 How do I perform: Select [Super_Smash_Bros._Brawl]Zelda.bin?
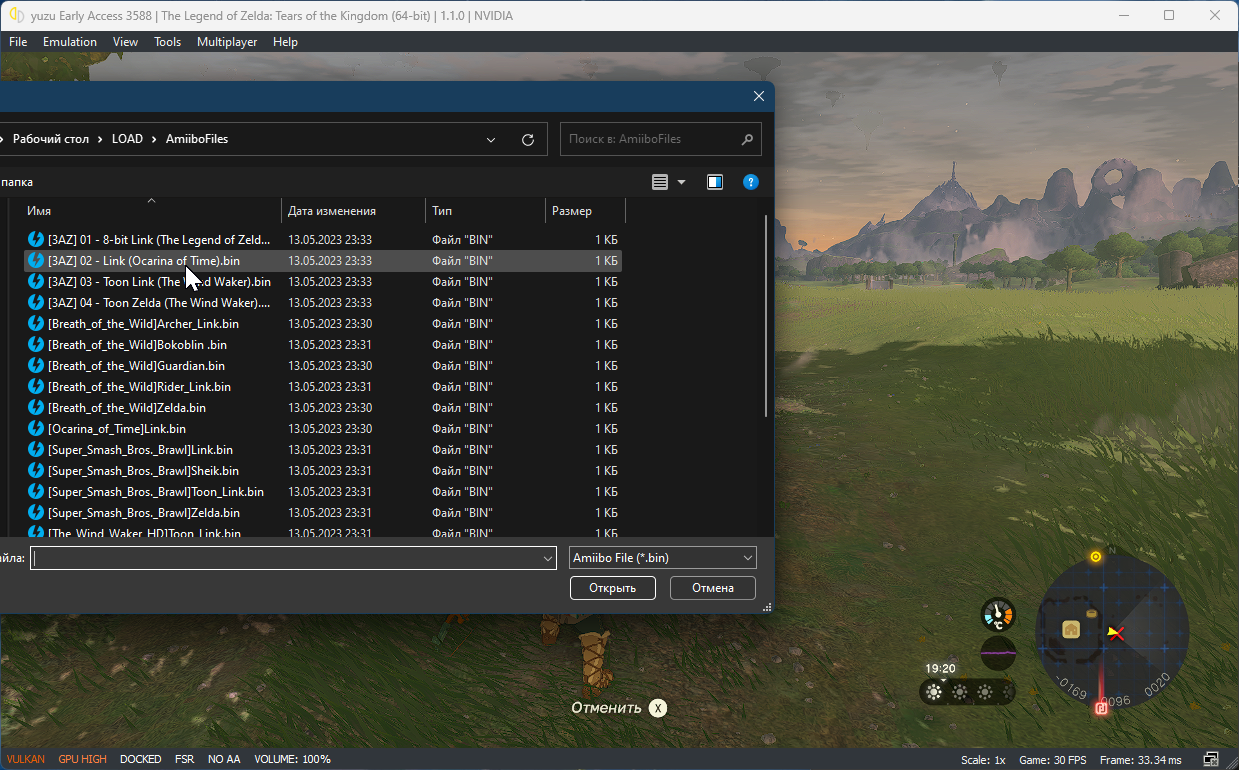323,513
